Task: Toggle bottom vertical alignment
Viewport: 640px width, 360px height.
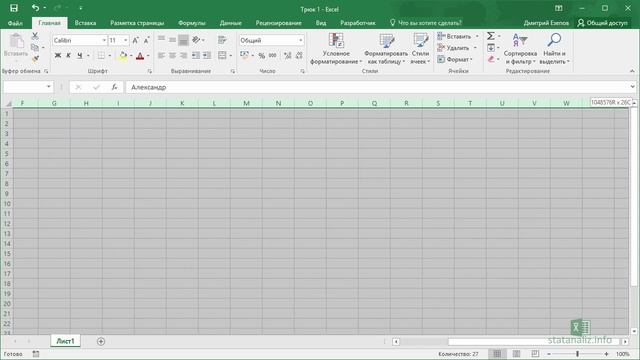Action: [183, 40]
